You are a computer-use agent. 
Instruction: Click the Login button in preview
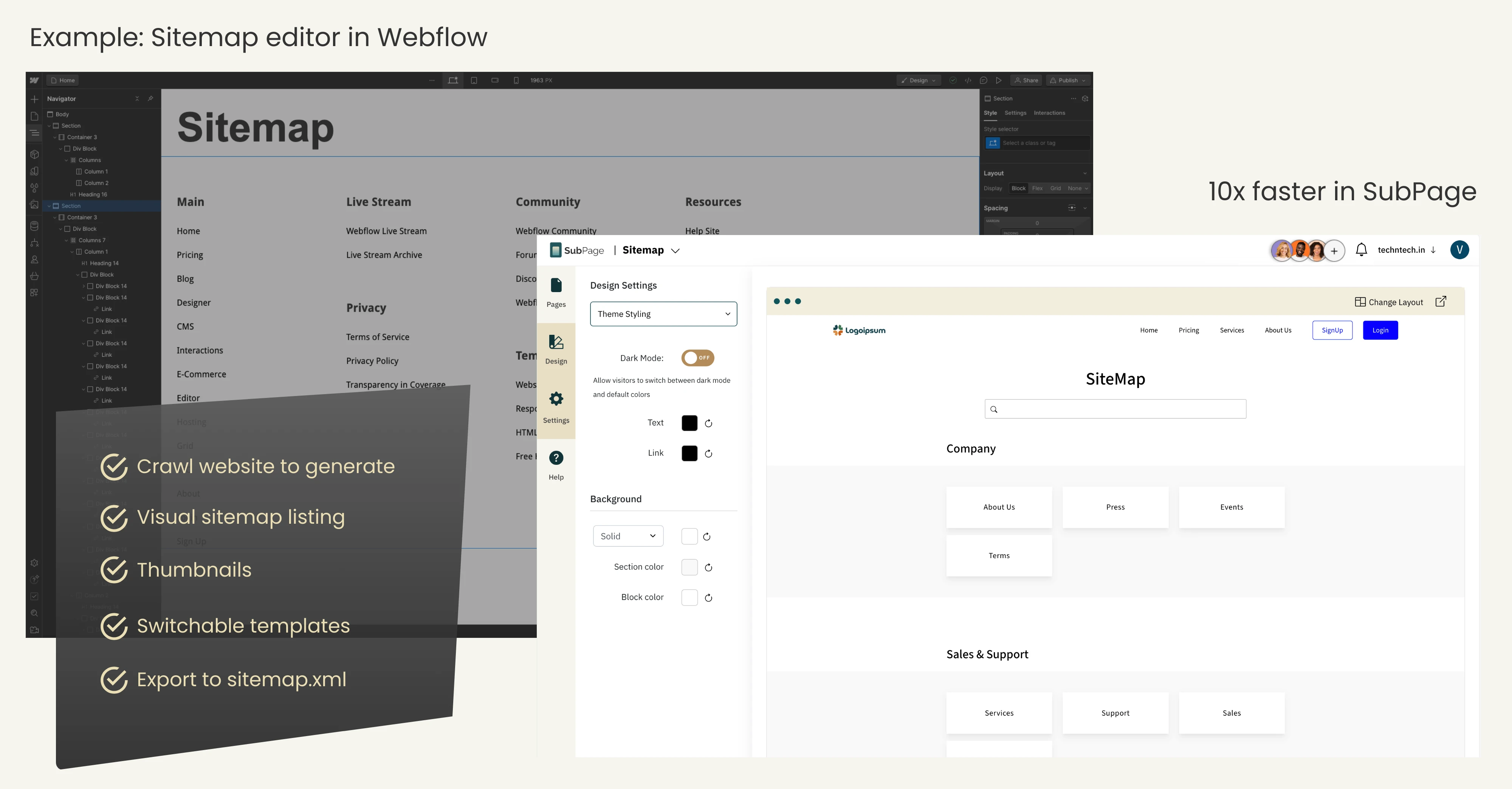coord(1380,330)
